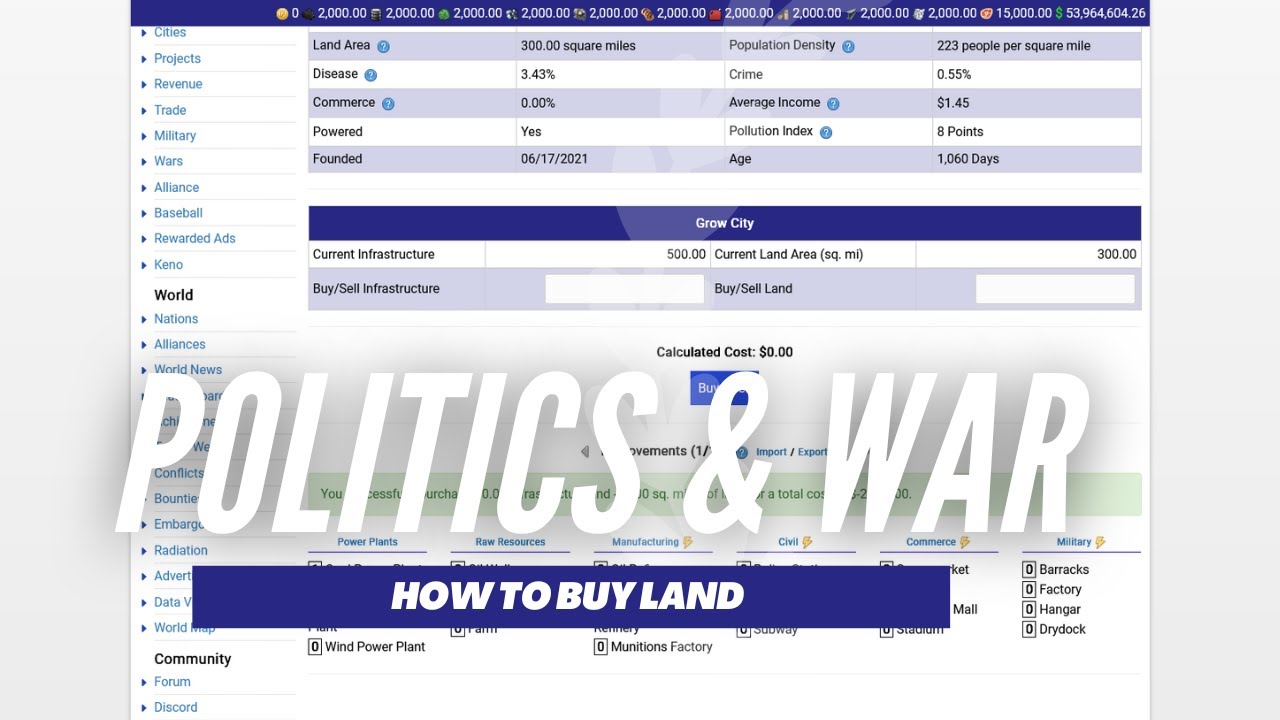The image size is (1280, 720).
Task: Click the food steak resource icon
Action: pyautogui.click(x=986, y=13)
